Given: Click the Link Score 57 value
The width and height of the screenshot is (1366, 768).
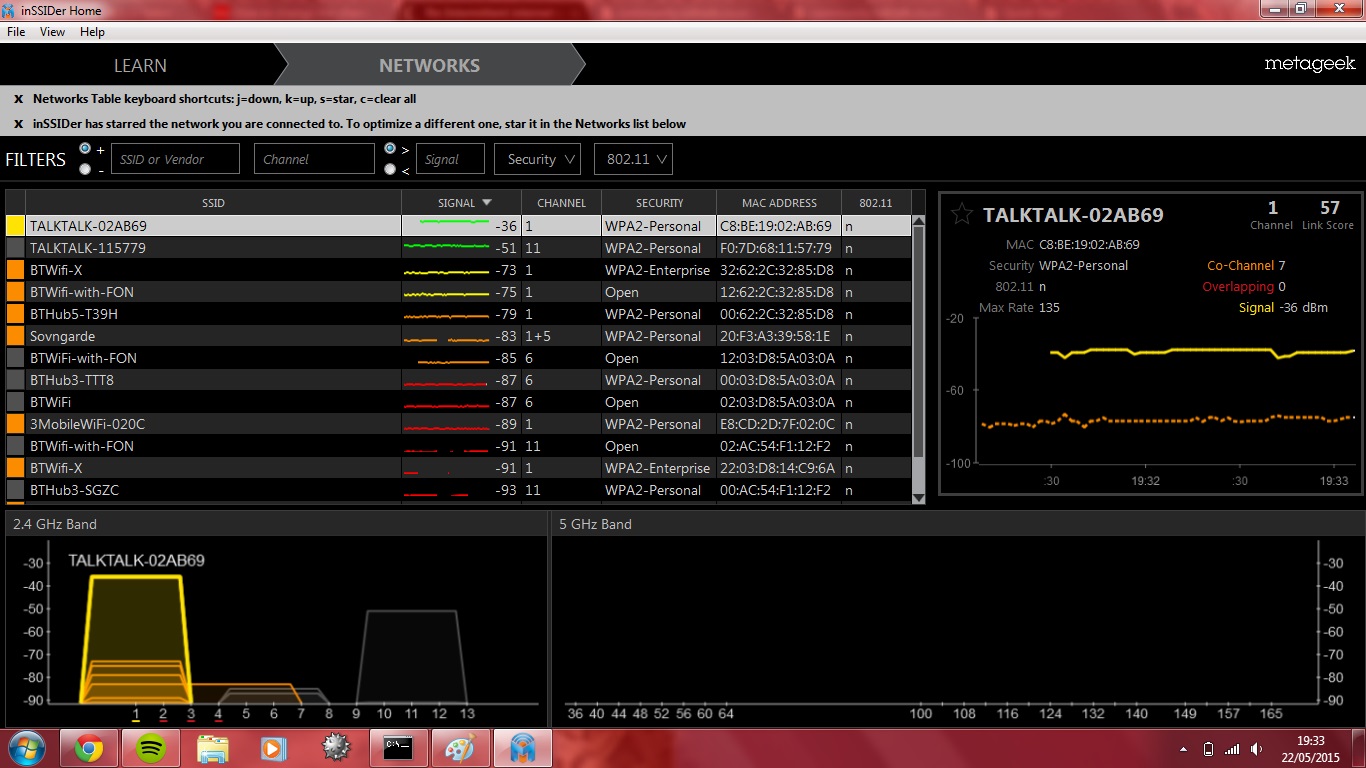Looking at the screenshot, I should (x=1329, y=208).
